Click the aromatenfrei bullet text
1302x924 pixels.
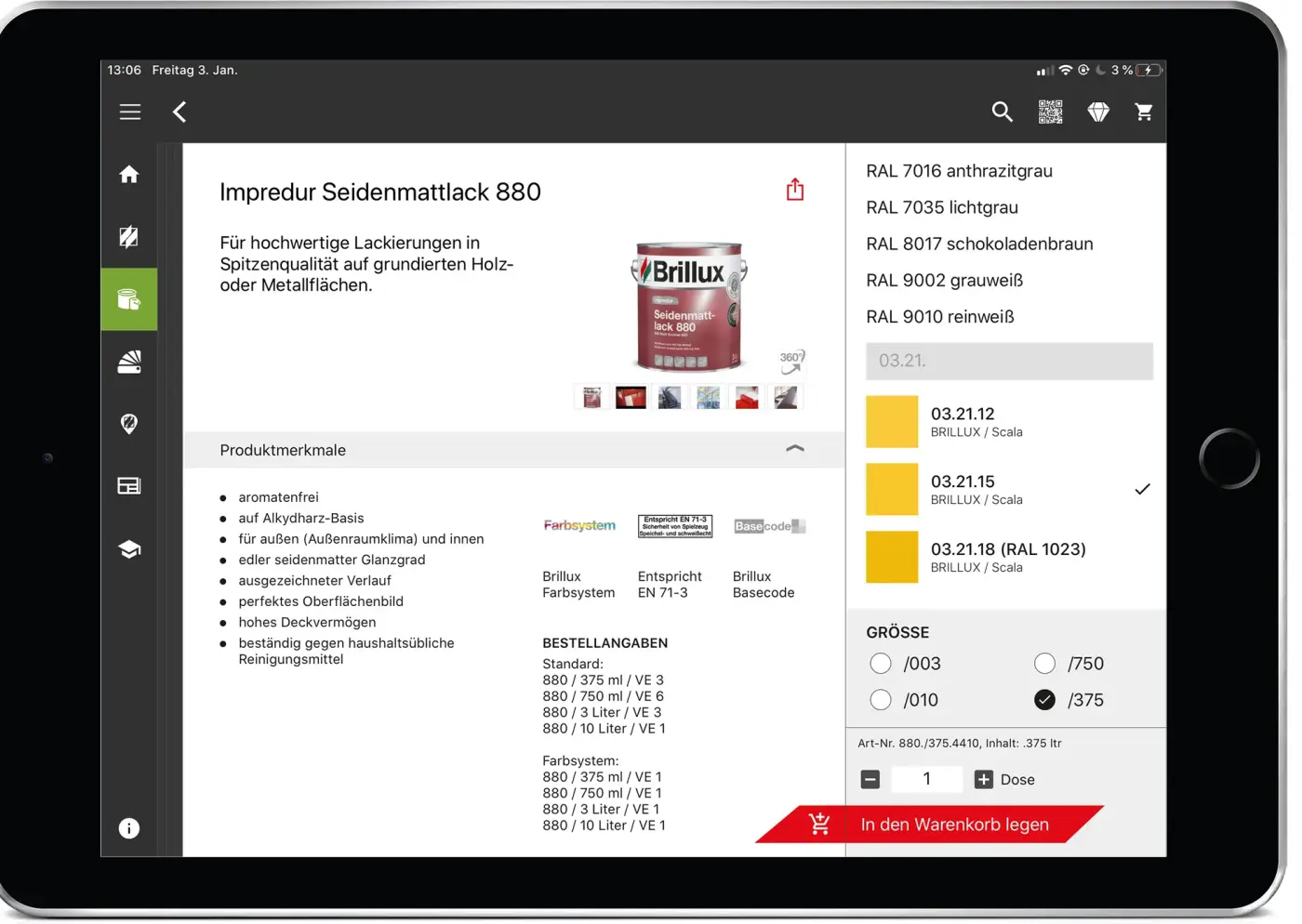tap(278, 497)
